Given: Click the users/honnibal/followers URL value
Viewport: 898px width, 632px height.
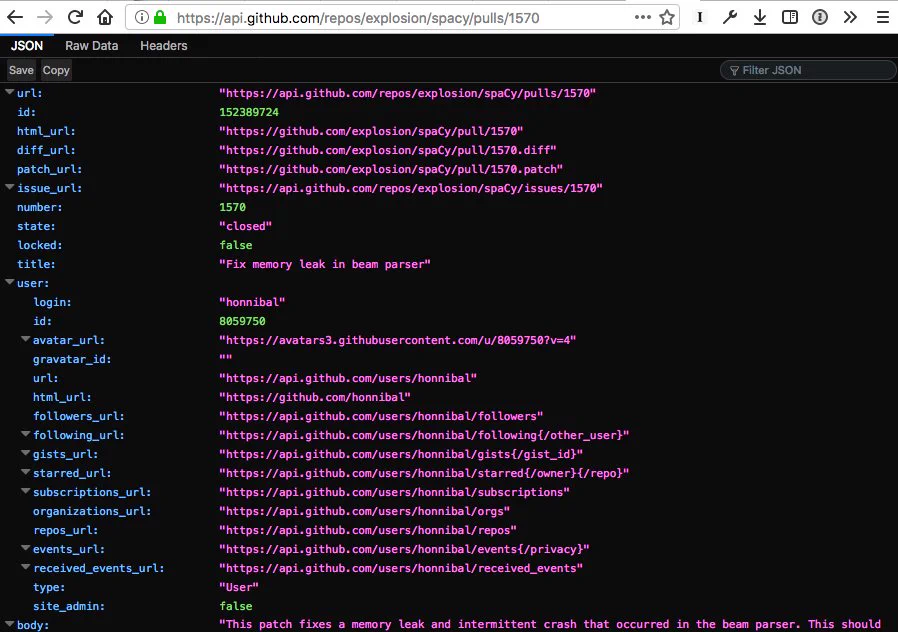Looking at the screenshot, I should pos(381,416).
